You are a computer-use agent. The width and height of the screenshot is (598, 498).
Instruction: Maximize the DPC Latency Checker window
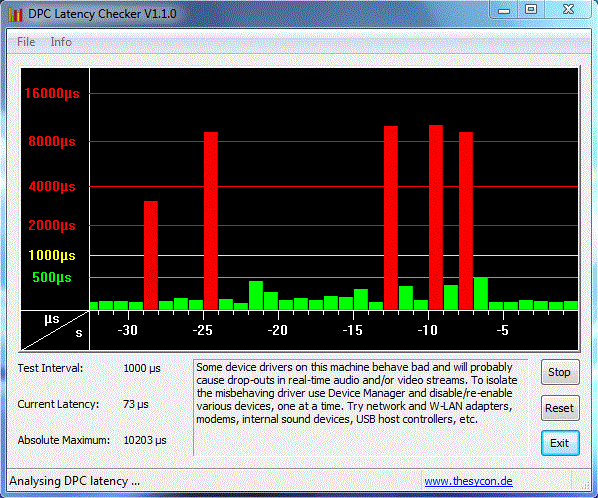530,10
